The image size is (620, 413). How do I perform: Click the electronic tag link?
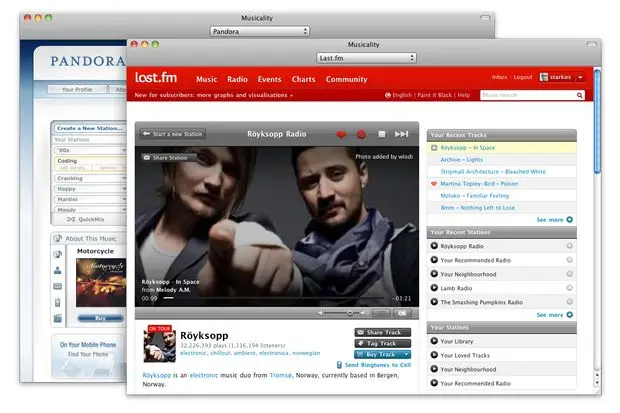click(x=193, y=353)
